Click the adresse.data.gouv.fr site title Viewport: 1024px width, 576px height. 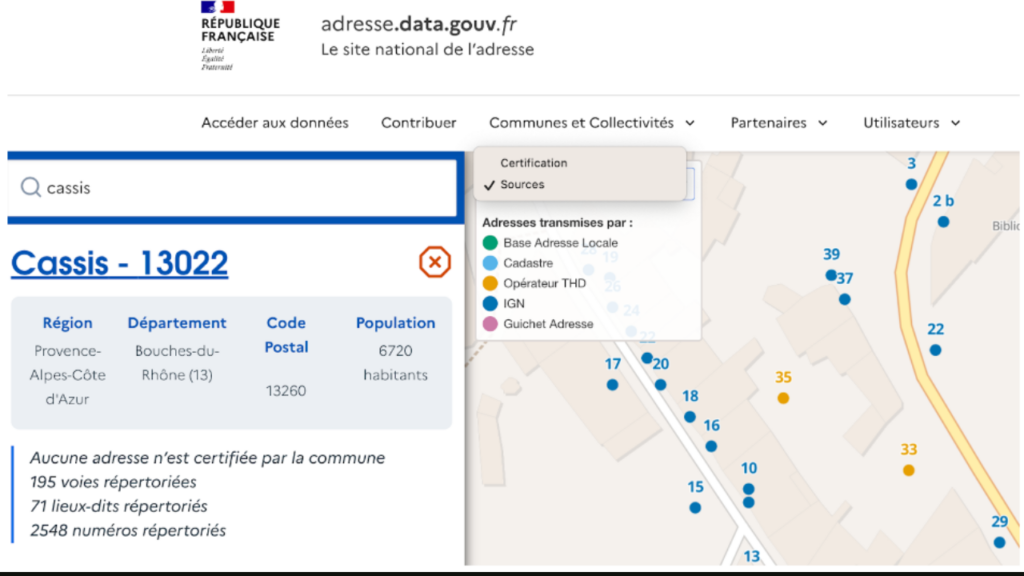(419, 24)
